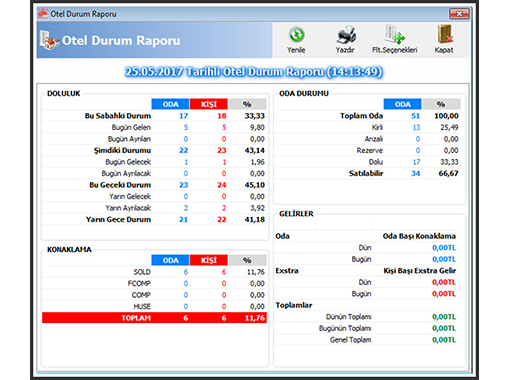The image size is (510, 380).
Task: Click the ODA header in Doluluk table
Action: 170,104
